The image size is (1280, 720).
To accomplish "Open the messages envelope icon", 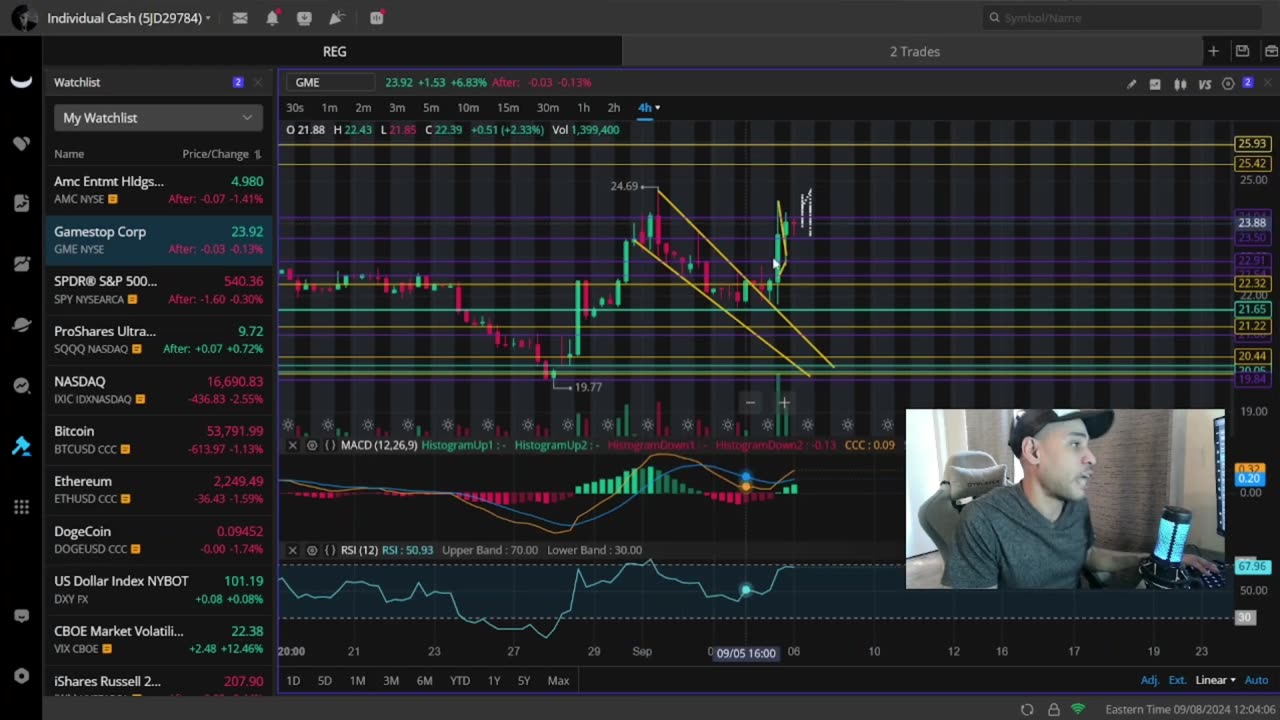I will (240, 18).
